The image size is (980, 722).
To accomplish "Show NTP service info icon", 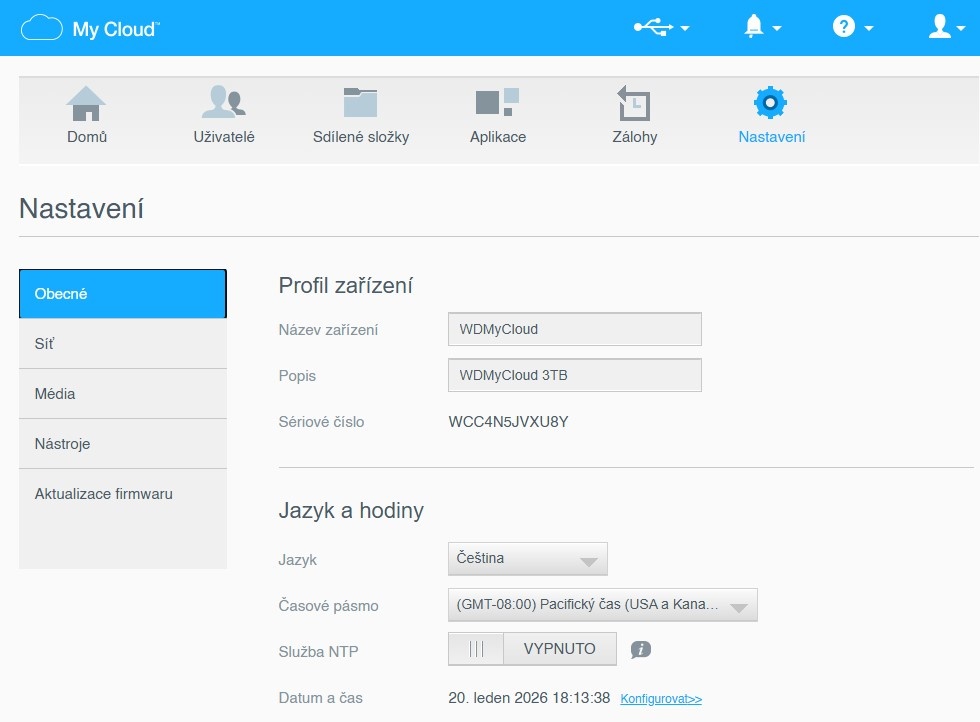I will click(x=641, y=649).
